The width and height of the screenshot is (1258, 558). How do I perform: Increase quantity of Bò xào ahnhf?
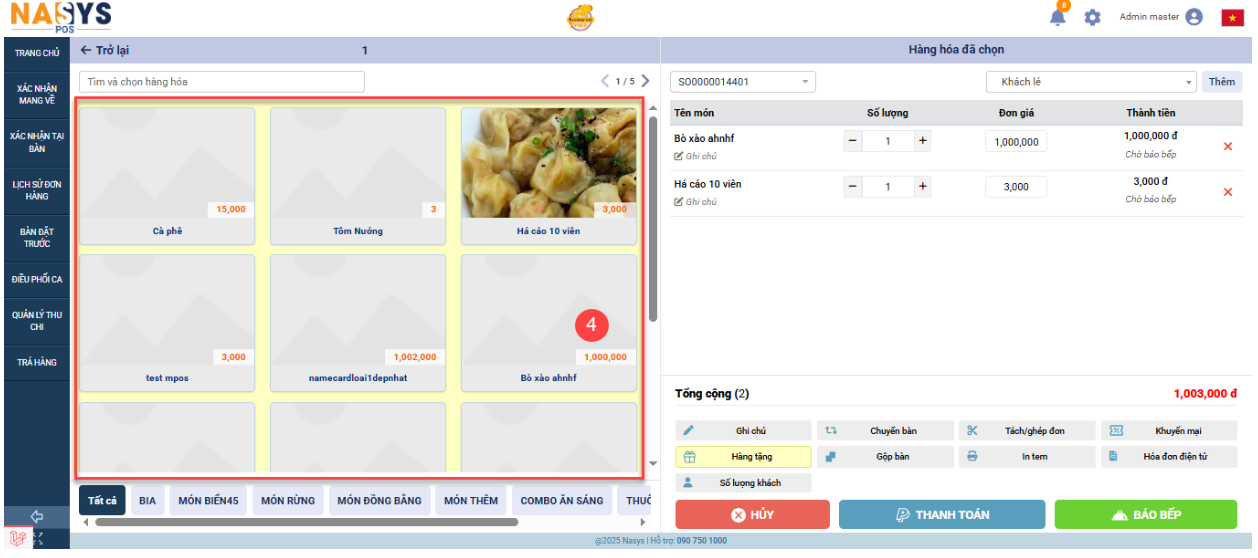tap(923, 142)
